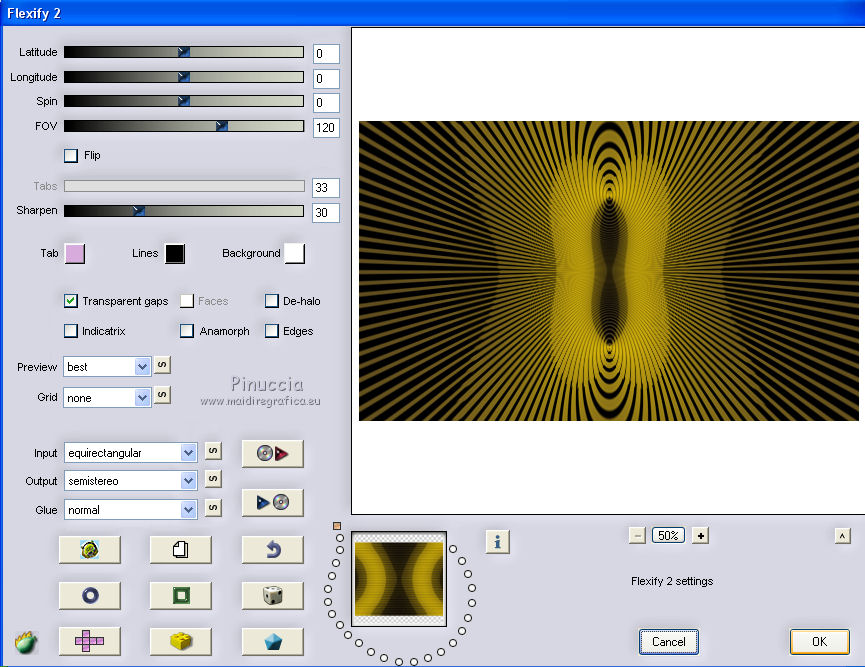Pick the black Lines color swatch
The image size is (865, 667).
point(175,254)
